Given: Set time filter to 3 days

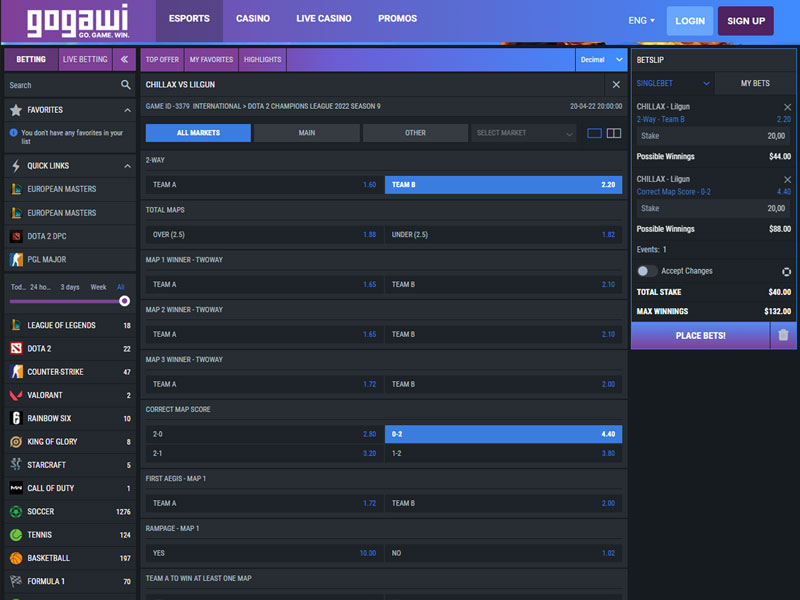Looking at the screenshot, I should [x=70, y=287].
